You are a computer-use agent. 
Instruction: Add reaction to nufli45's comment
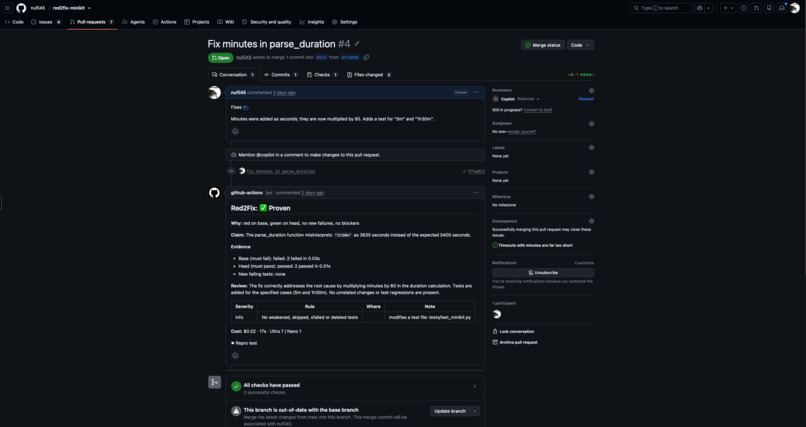[x=235, y=131]
